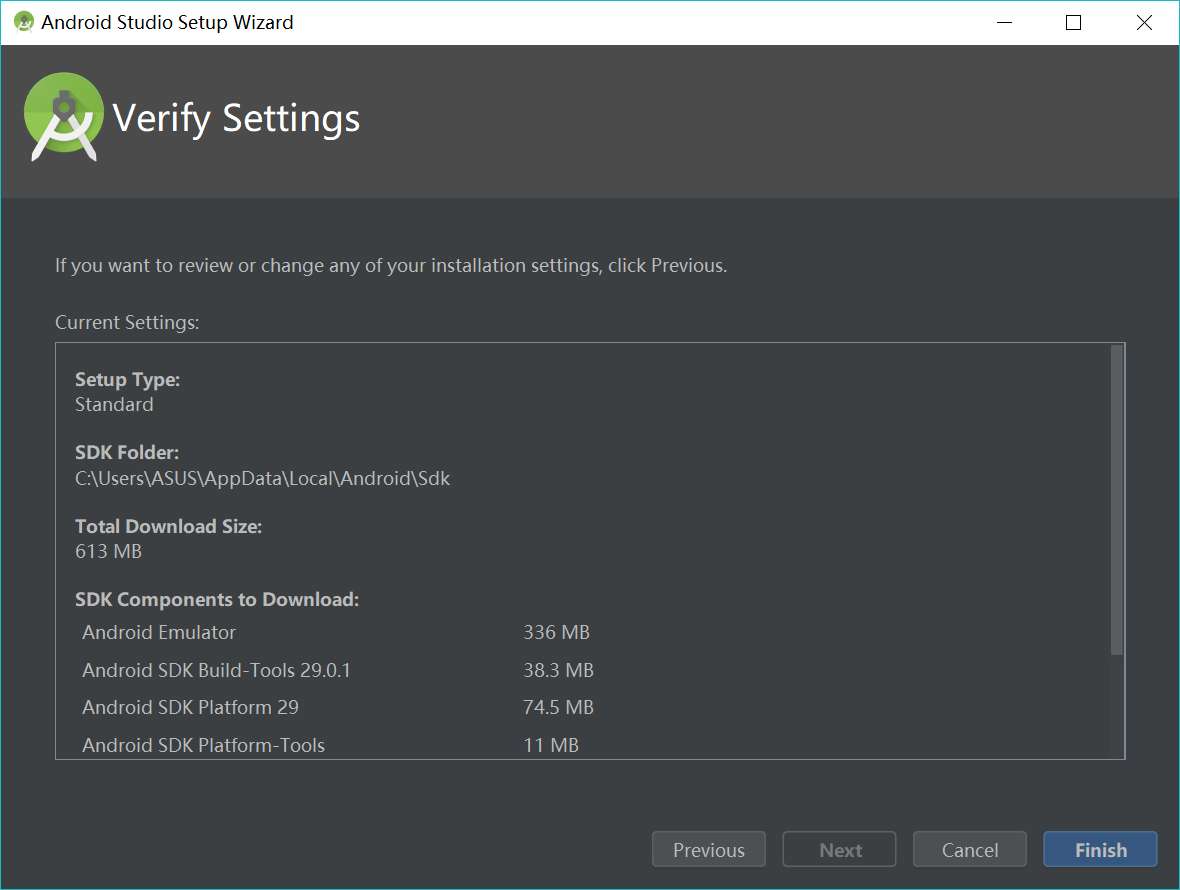Click the 'SDK Folder:' heading
Screen dimensions: 1180x890
click(x=126, y=453)
